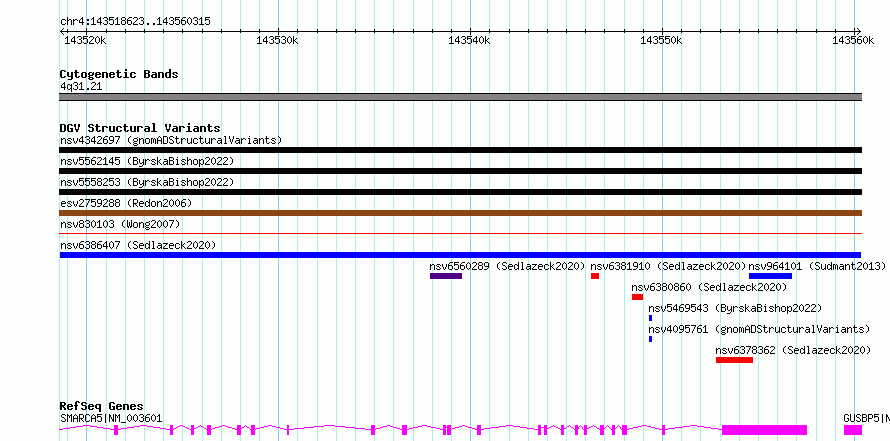
Task: Click the 143540k ruler tick label
Action: (x=469, y=41)
